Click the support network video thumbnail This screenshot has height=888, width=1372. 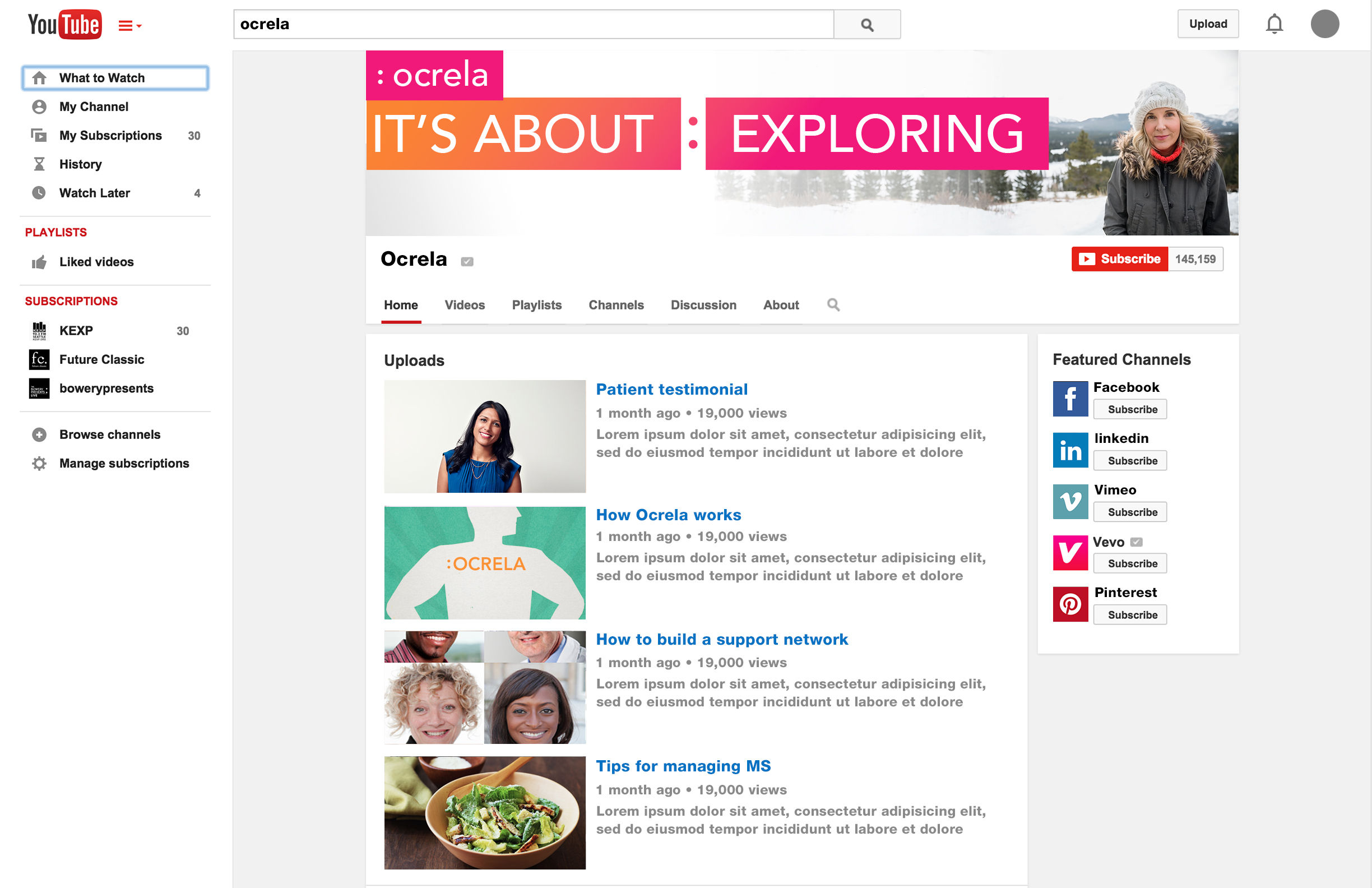485,687
